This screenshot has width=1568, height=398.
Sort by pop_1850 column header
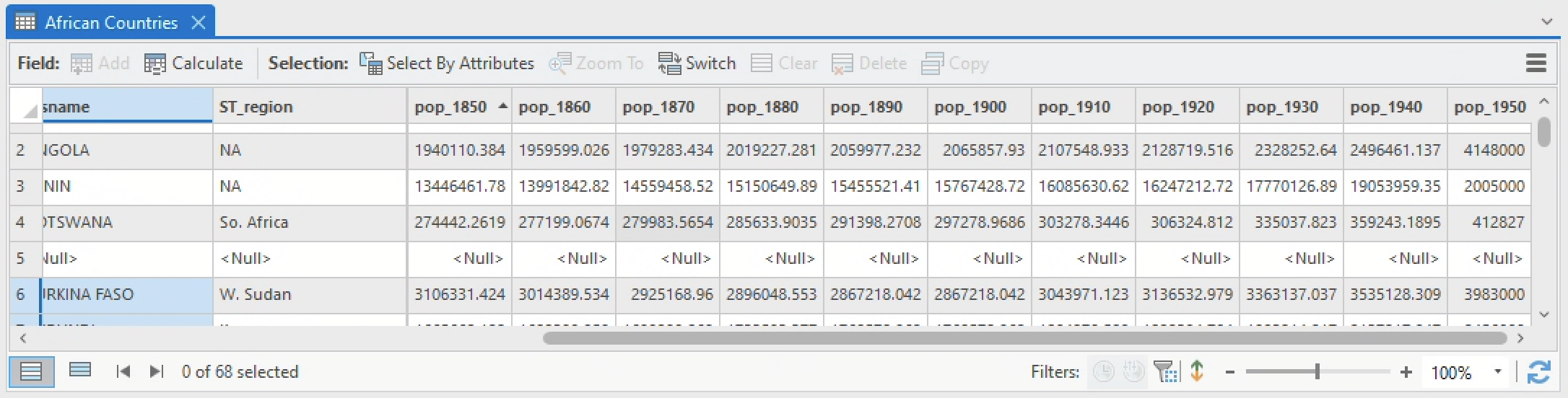click(x=451, y=107)
